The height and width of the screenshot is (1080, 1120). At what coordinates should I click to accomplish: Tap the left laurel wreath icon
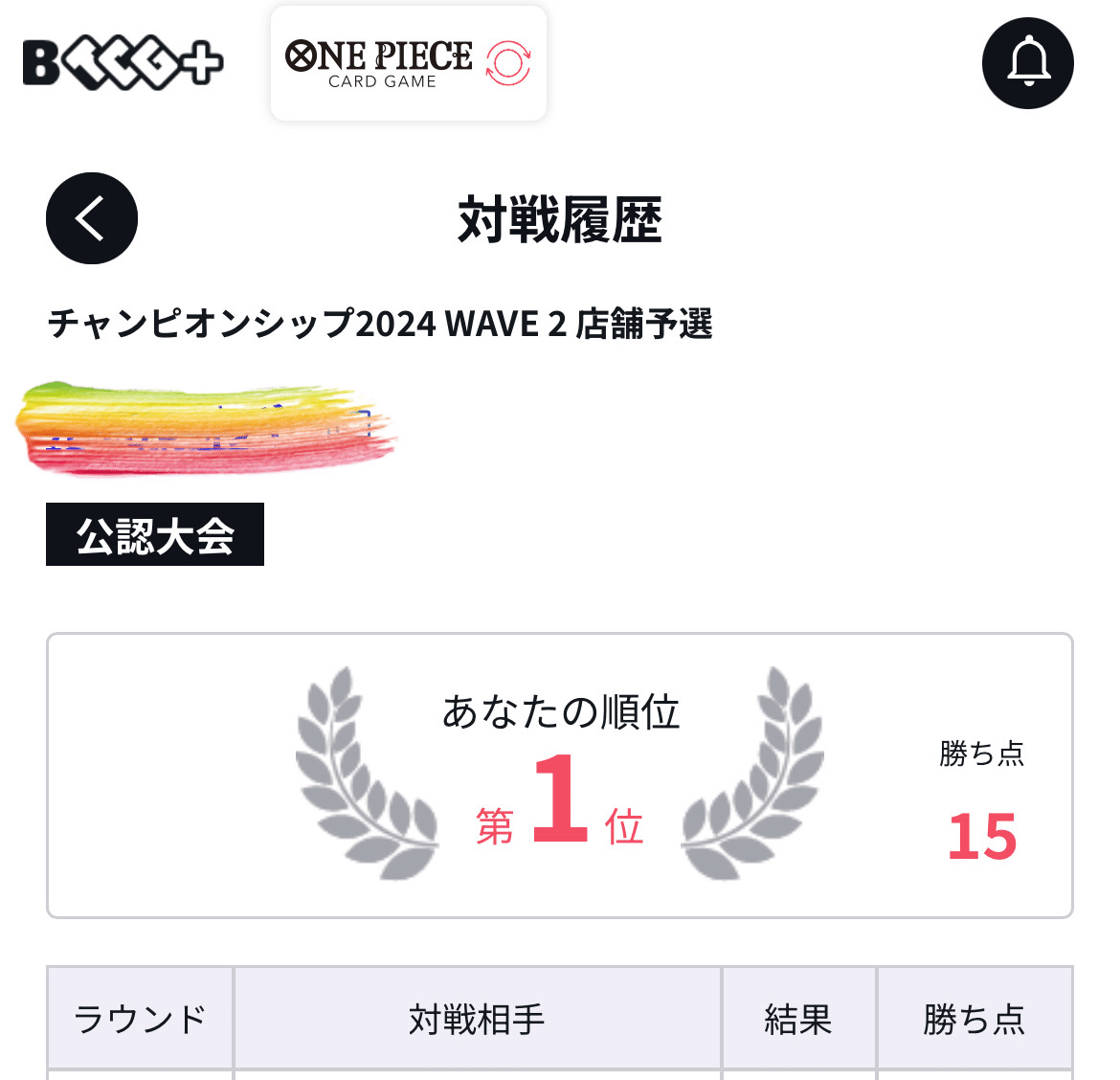point(368,774)
